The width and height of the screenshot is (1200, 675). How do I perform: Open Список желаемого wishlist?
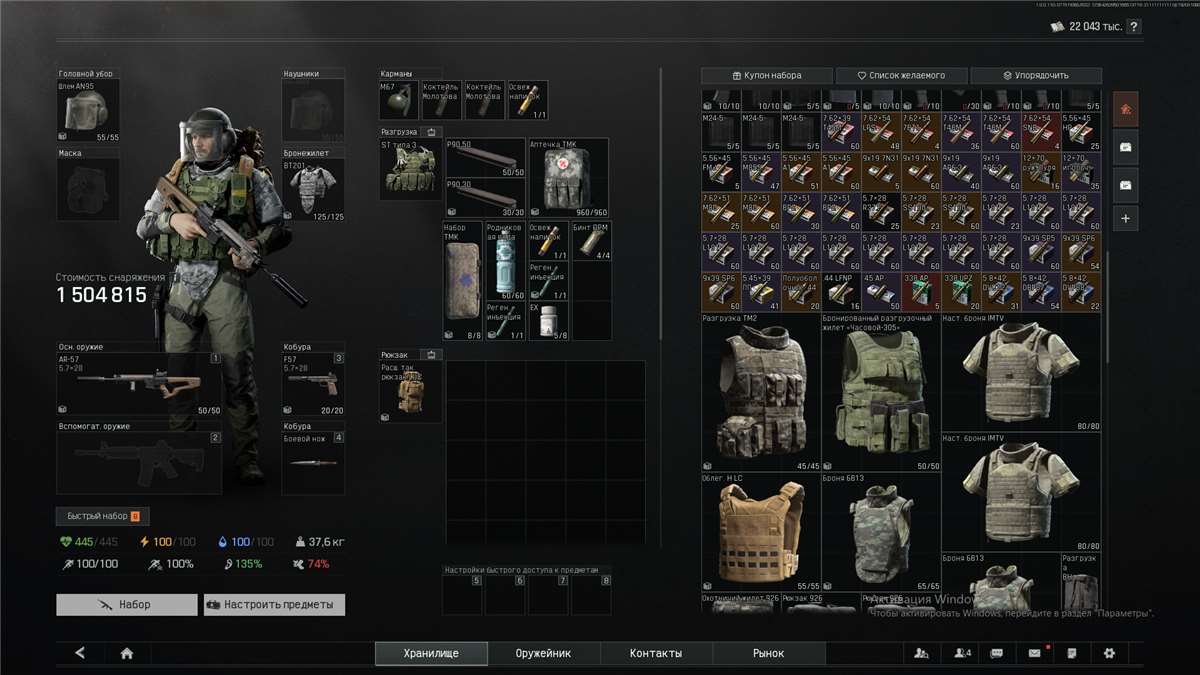902,75
